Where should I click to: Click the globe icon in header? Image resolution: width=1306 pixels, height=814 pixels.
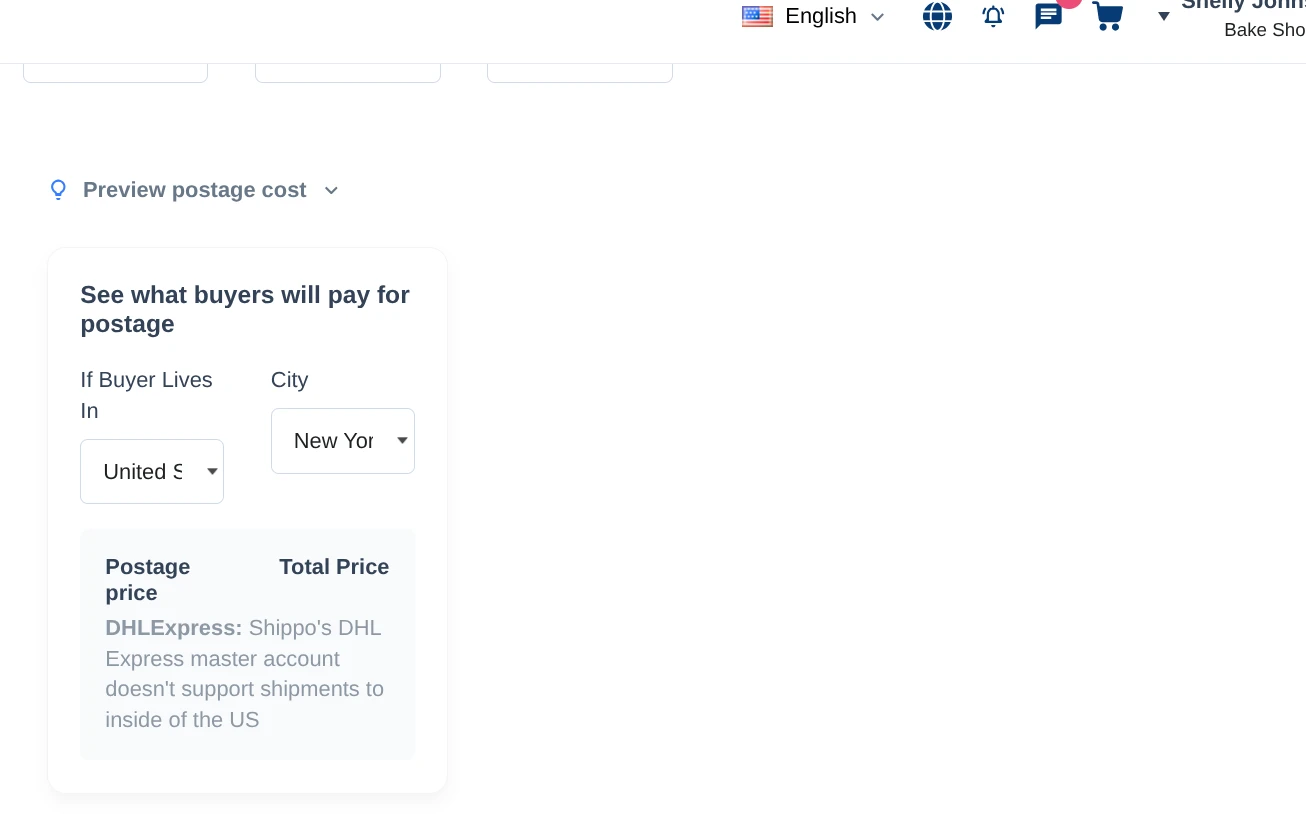(937, 16)
